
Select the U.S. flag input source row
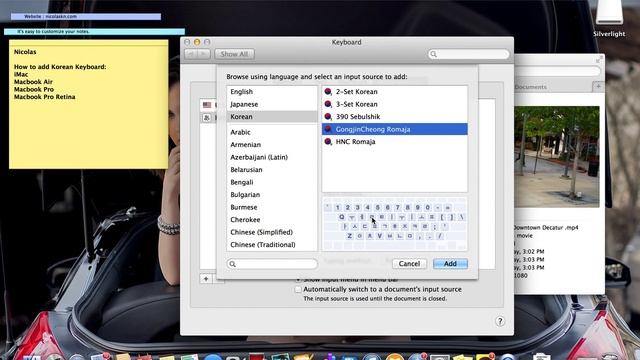tap(208, 105)
